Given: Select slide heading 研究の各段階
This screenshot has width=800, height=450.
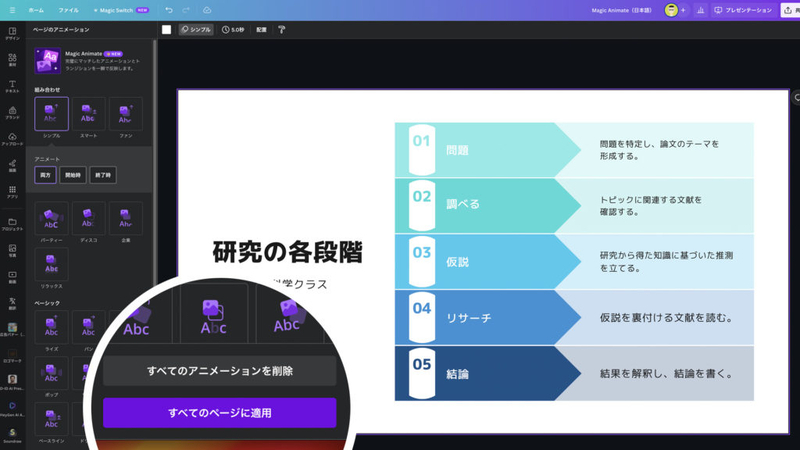Looking at the screenshot, I should point(287,252).
